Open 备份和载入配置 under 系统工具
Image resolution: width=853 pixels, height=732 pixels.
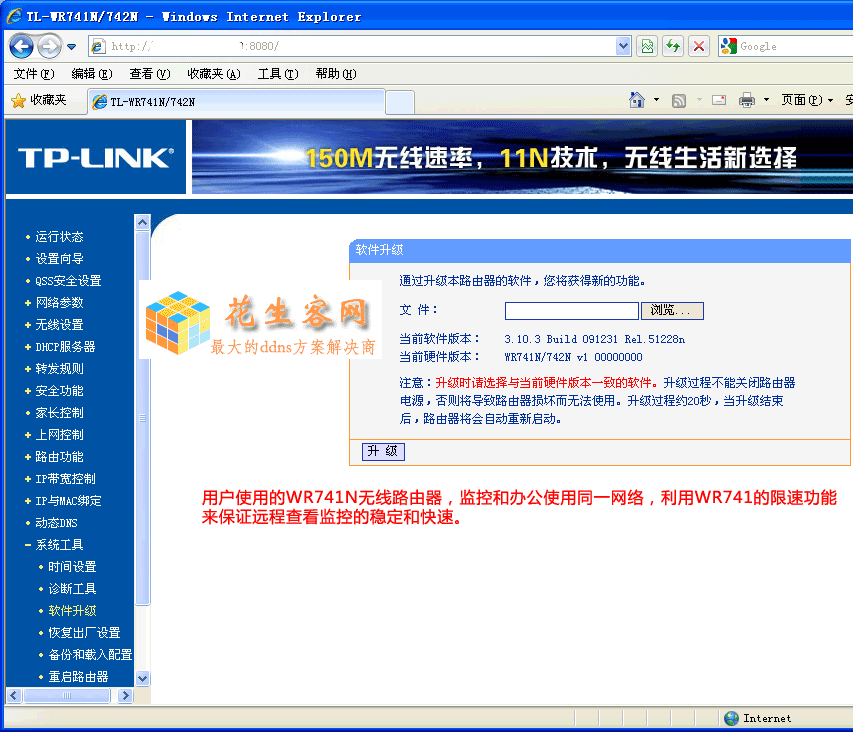[x=90, y=655]
